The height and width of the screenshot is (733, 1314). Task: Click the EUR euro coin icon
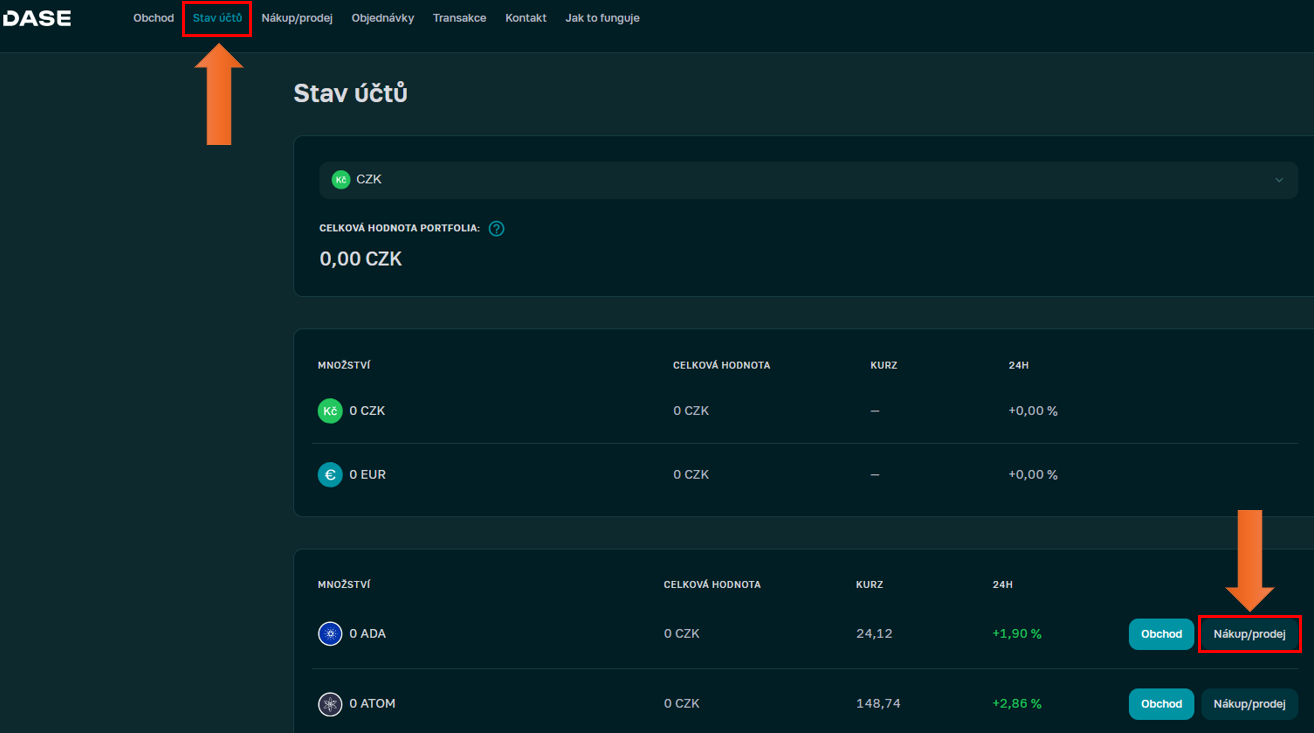pyautogui.click(x=329, y=475)
